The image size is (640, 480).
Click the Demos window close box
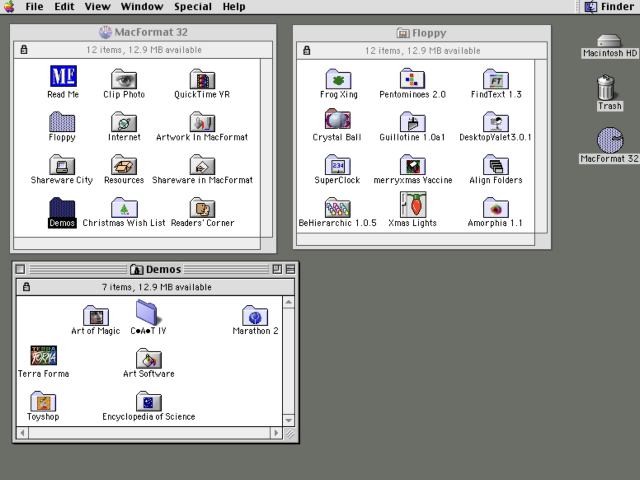[20, 269]
